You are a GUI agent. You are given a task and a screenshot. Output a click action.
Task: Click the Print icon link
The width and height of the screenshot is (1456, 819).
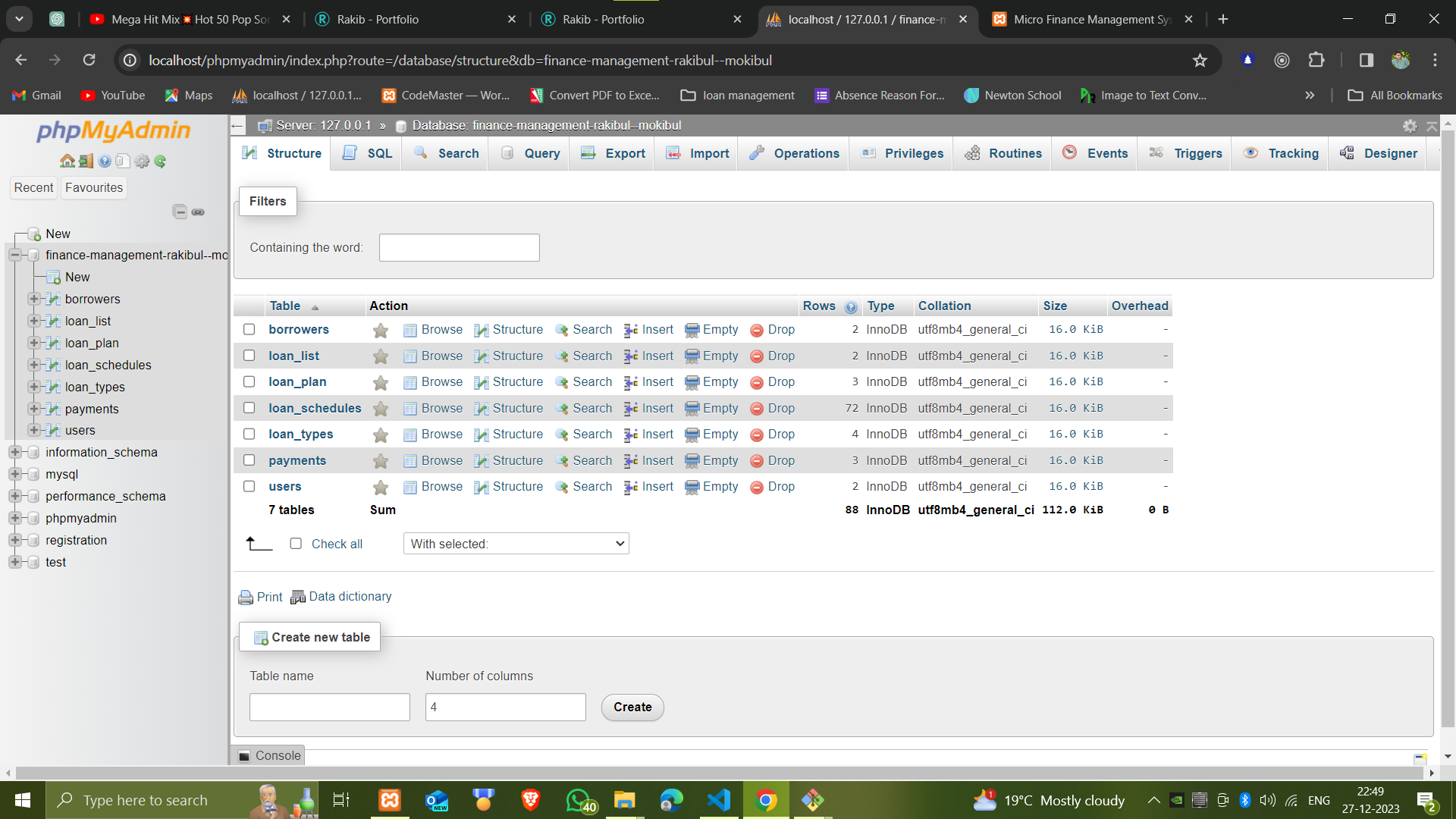[x=260, y=597]
